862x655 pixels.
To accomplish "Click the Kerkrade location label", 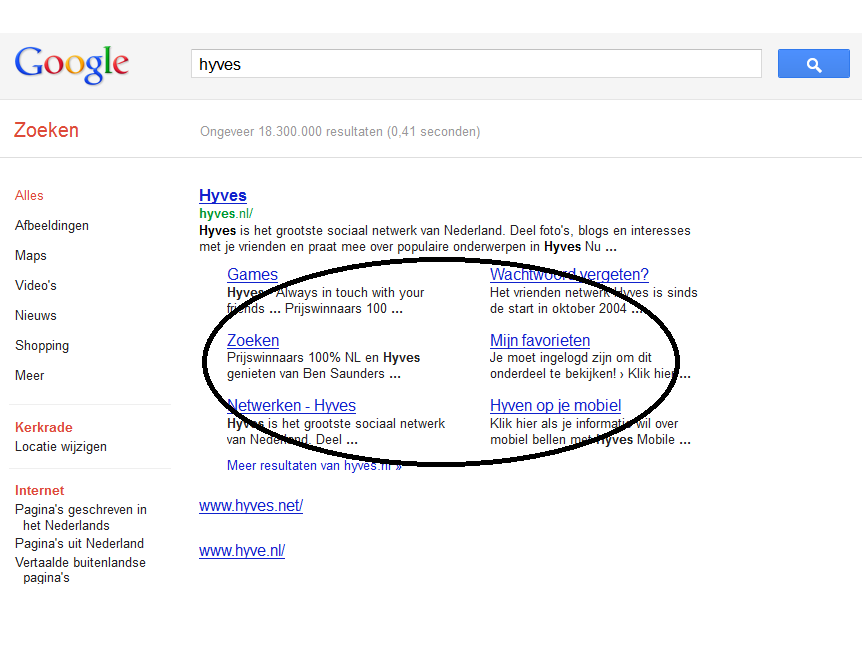I will pyautogui.click(x=43, y=427).
